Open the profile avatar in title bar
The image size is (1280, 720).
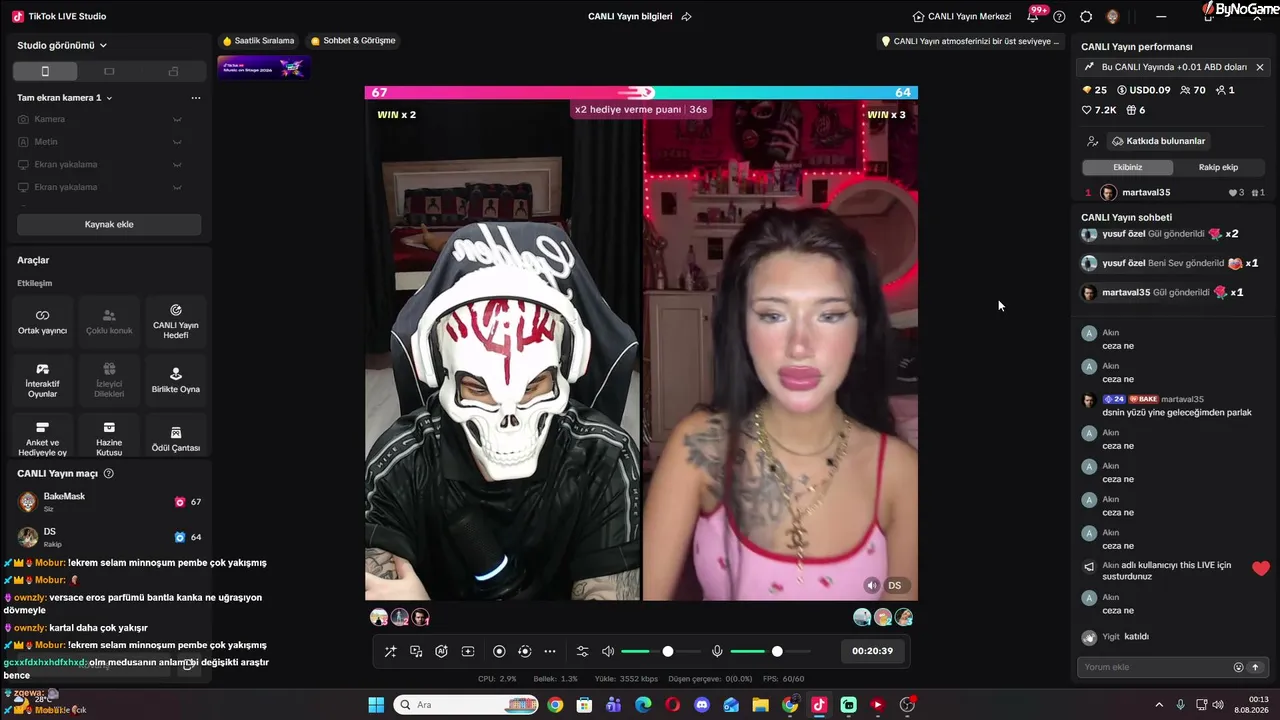1112,16
